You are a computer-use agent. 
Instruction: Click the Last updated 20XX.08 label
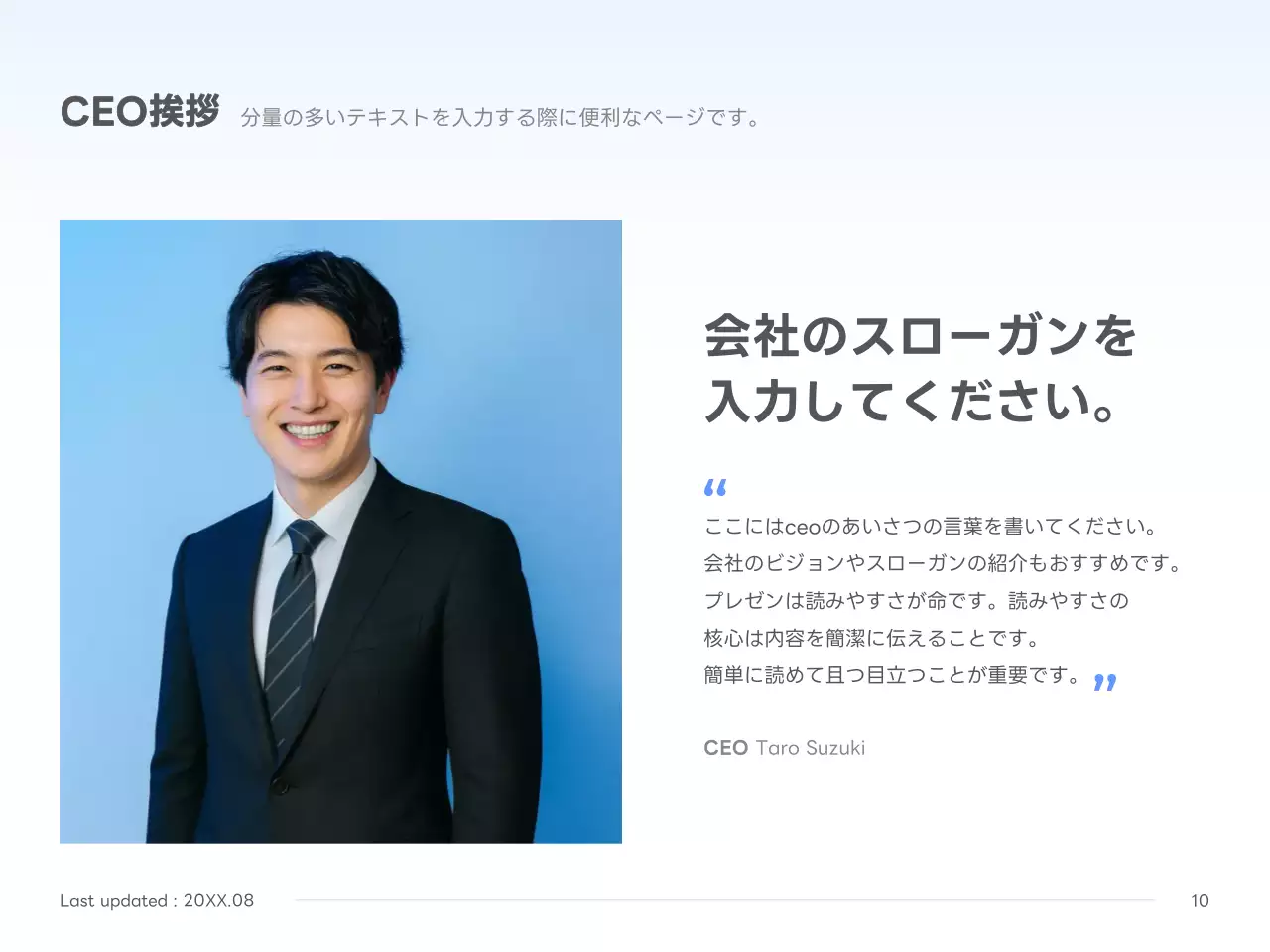tap(157, 900)
